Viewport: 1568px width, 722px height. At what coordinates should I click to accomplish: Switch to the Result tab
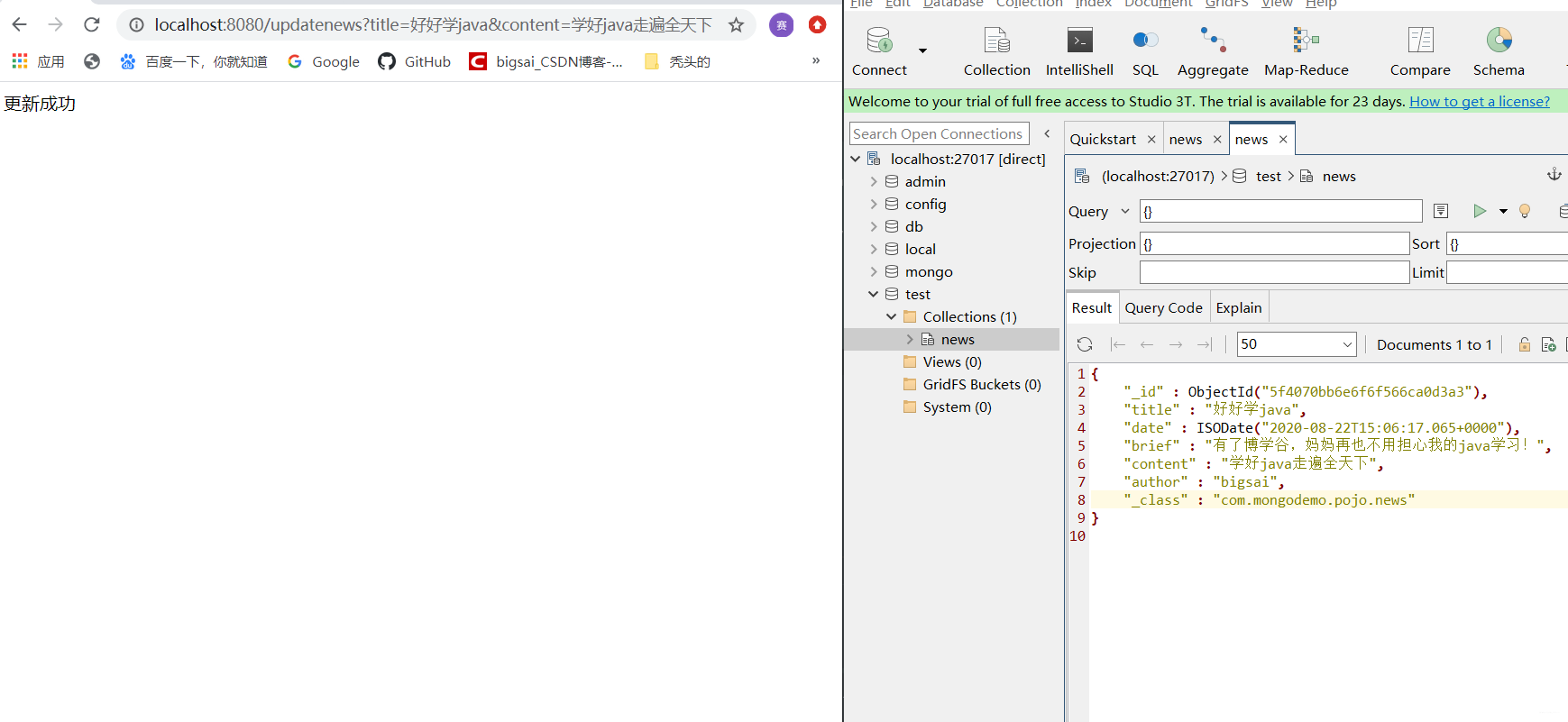point(1092,307)
